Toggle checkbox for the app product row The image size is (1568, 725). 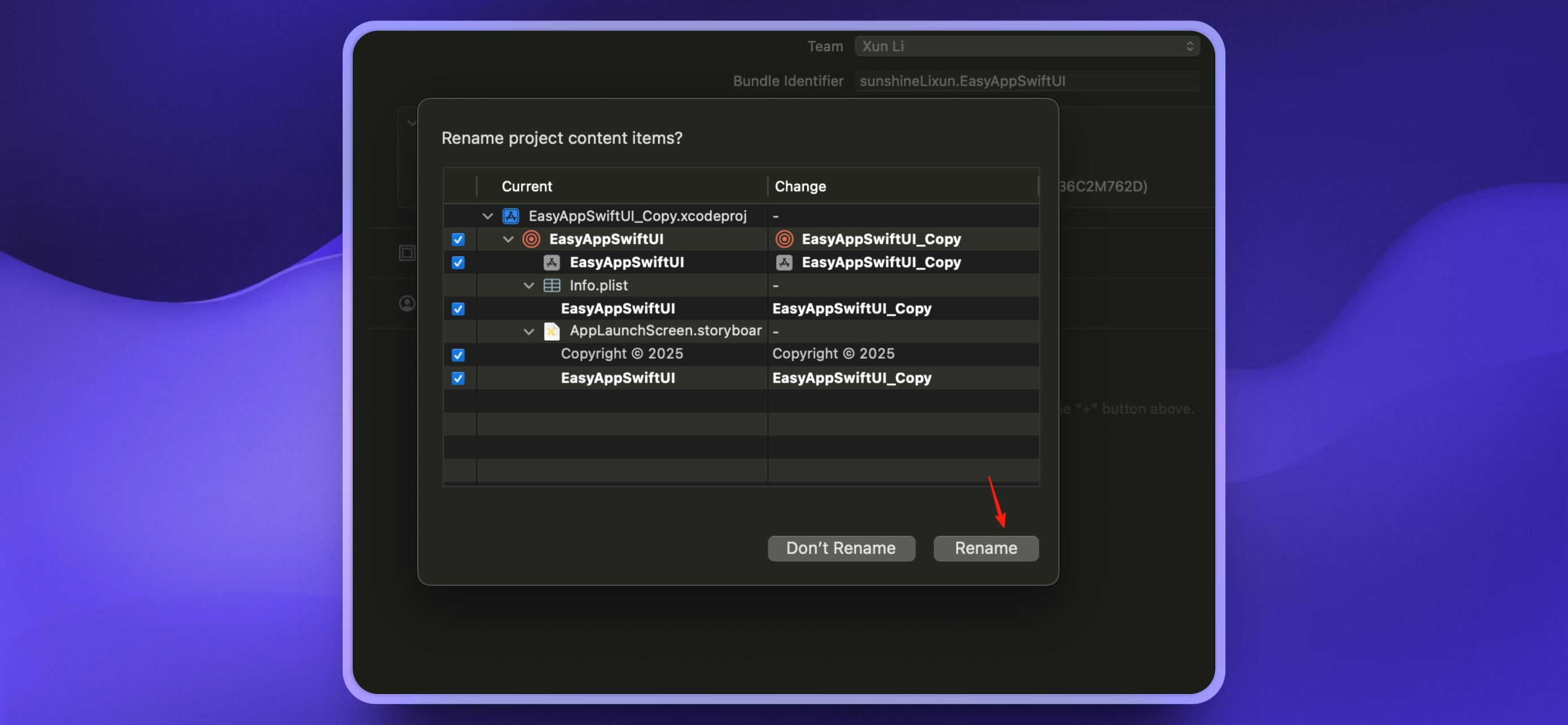click(458, 263)
